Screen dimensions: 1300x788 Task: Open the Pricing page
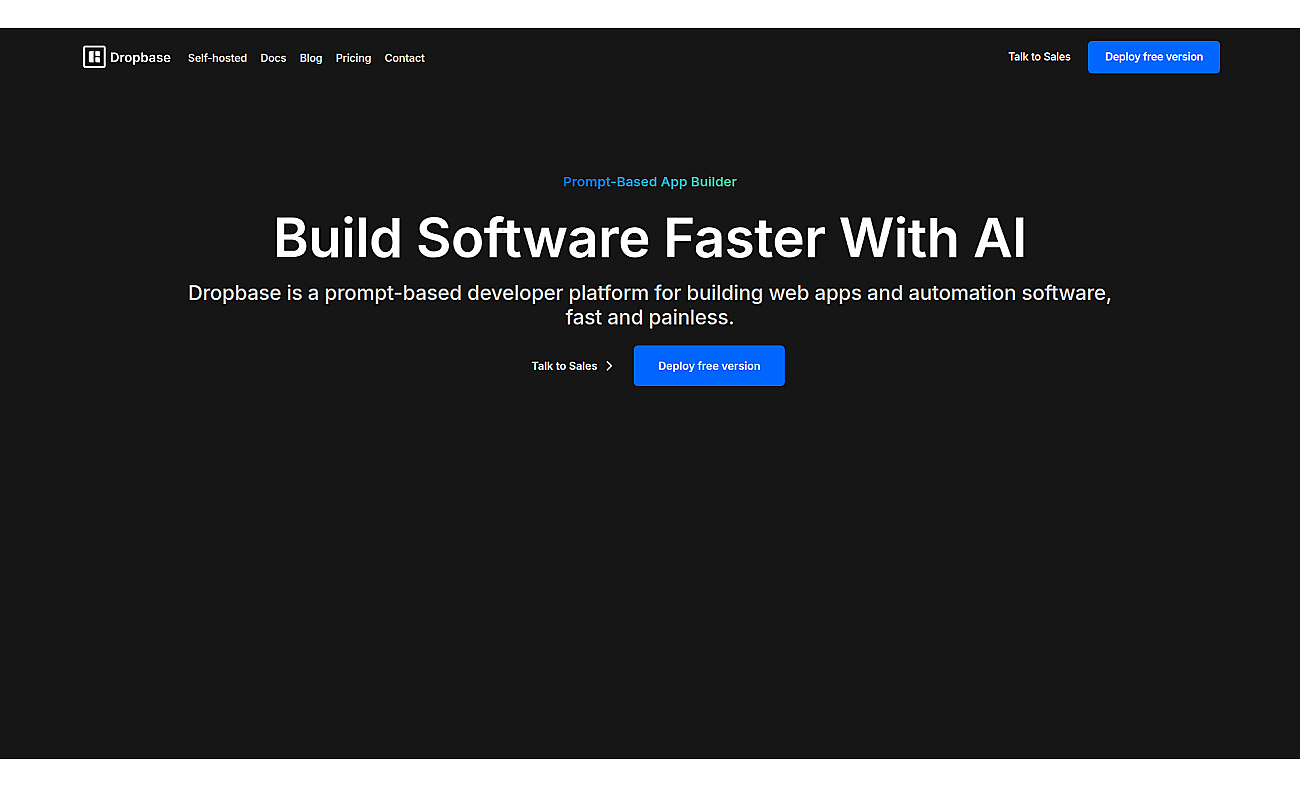[353, 58]
